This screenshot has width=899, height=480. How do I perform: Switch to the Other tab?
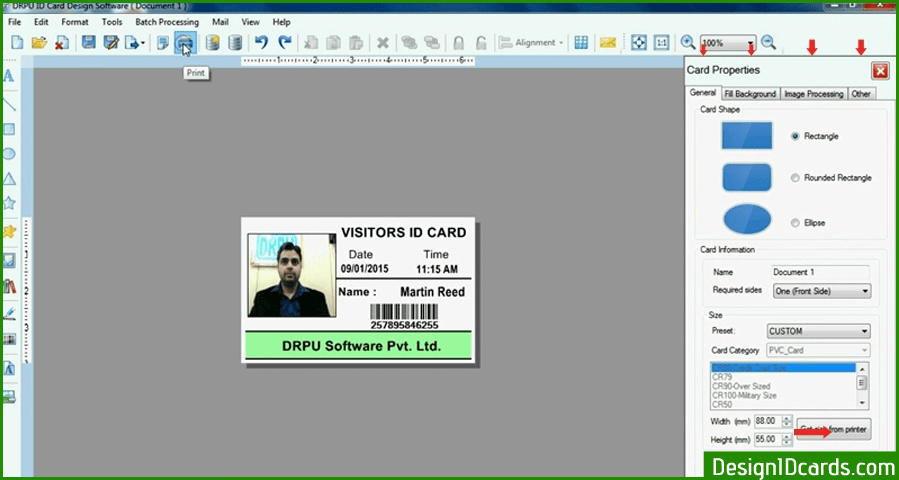click(x=861, y=94)
